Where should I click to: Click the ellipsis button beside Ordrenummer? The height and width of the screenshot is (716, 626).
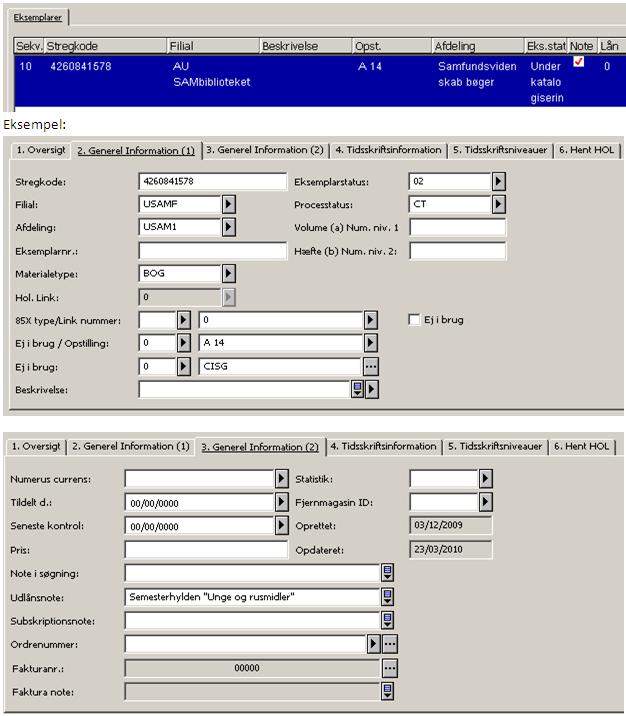[x=390, y=645]
